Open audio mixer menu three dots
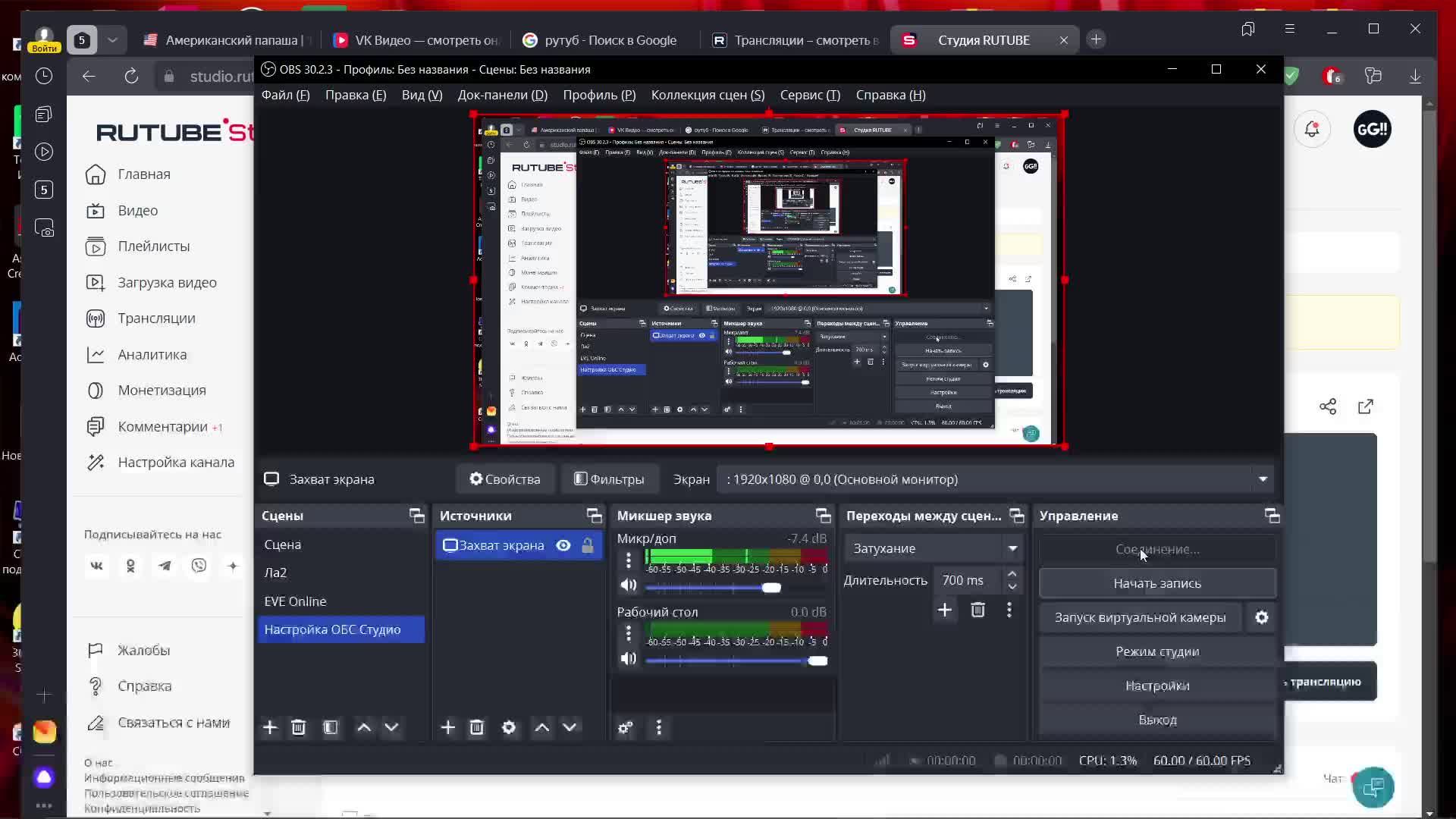Image resolution: width=1456 pixels, height=819 pixels. [x=659, y=728]
